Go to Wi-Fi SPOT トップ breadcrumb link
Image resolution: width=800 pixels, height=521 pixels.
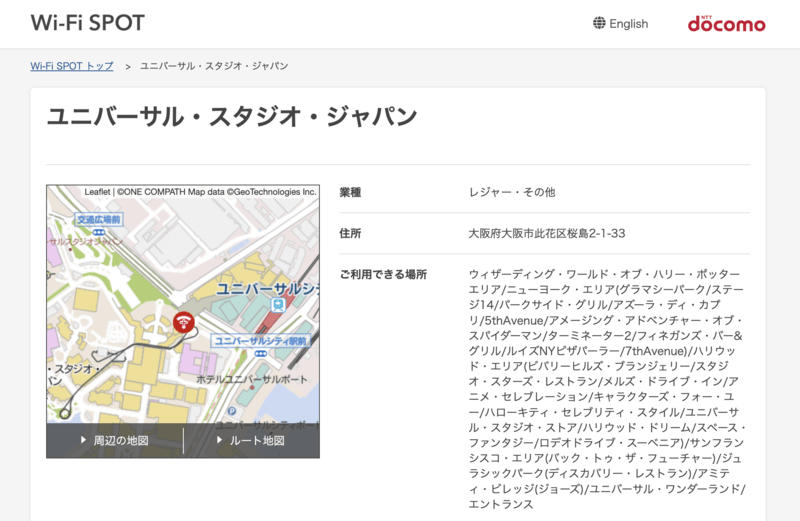point(72,66)
